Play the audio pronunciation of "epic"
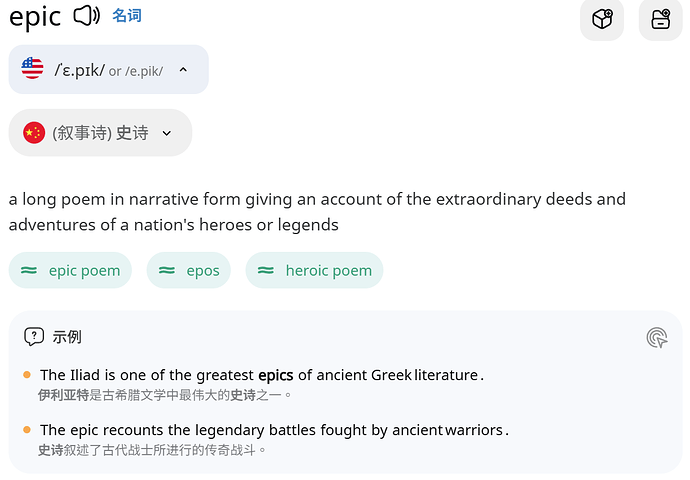Viewport: 690px width, 480px height. click(x=87, y=16)
